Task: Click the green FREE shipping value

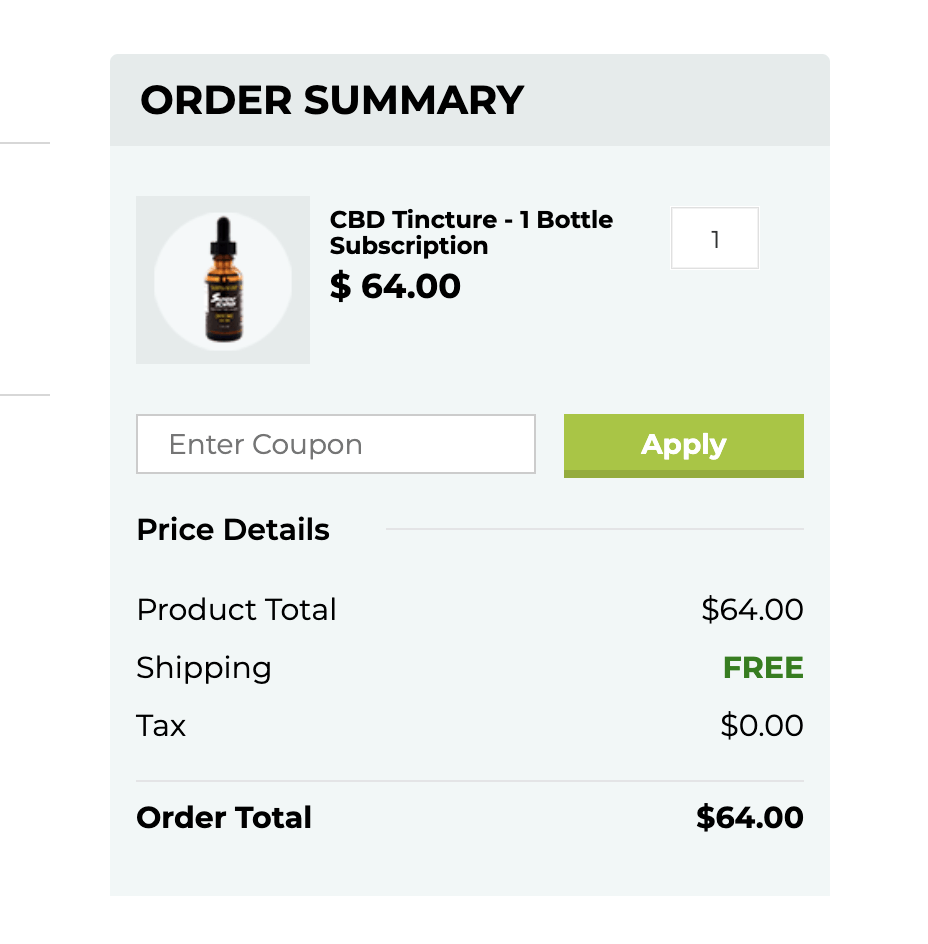Action: click(x=763, y=668)
